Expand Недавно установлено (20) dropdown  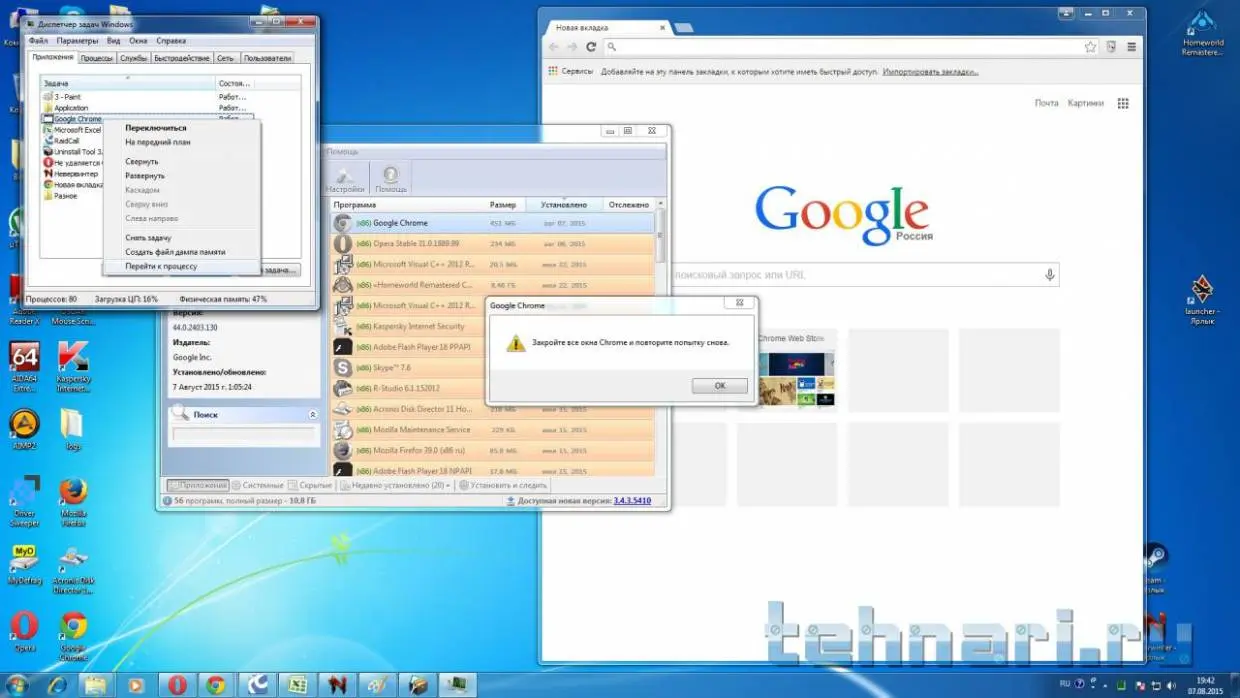pyautogui.click(x=397, y=485)
